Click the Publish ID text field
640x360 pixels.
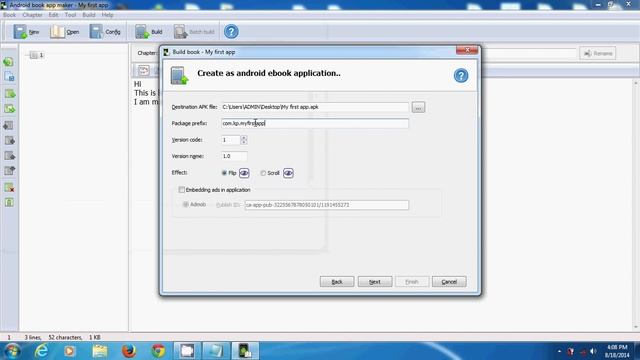tap(327, 205)
